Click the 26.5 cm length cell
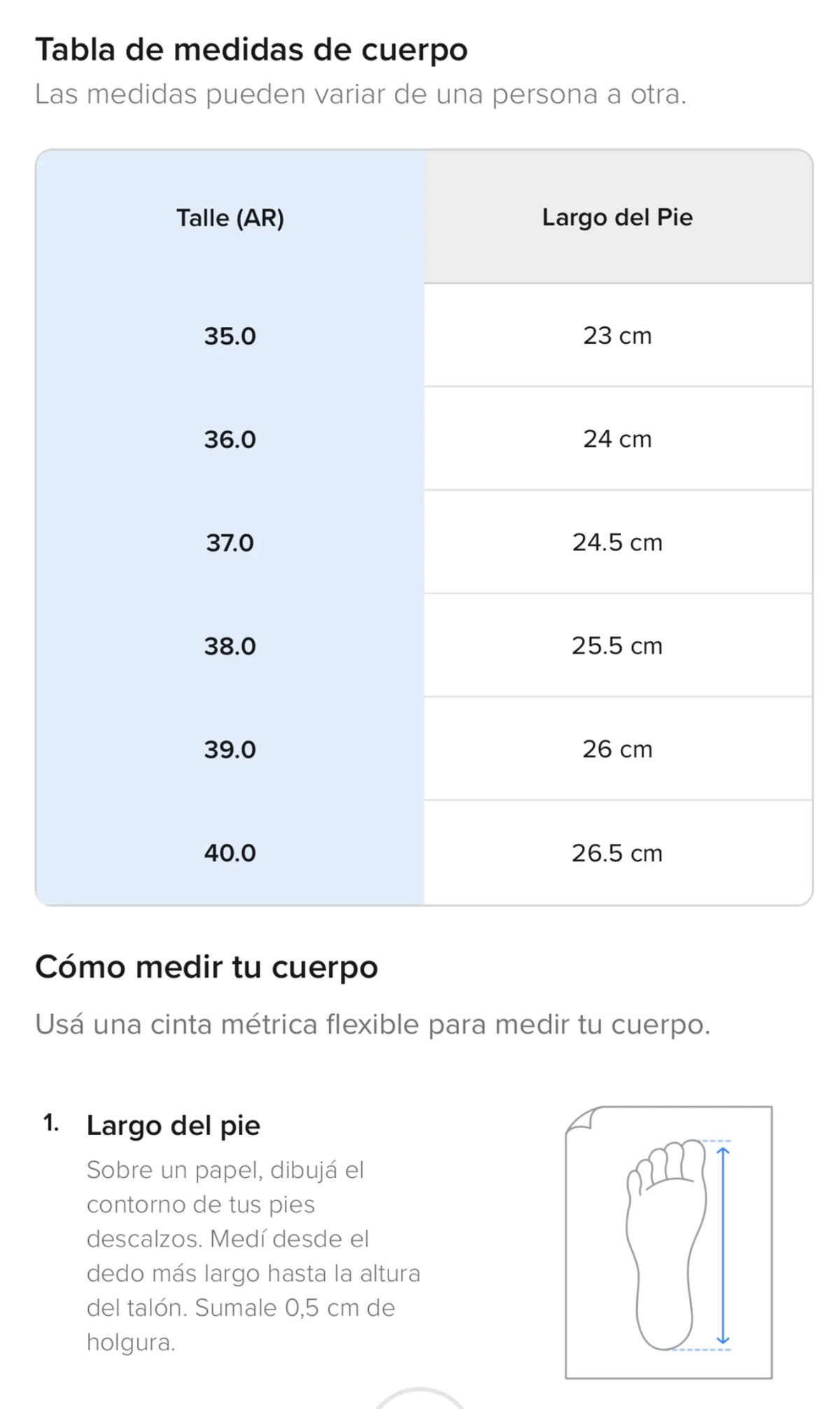The width and height of the screenshot is (840, 1409). [617, 853]
